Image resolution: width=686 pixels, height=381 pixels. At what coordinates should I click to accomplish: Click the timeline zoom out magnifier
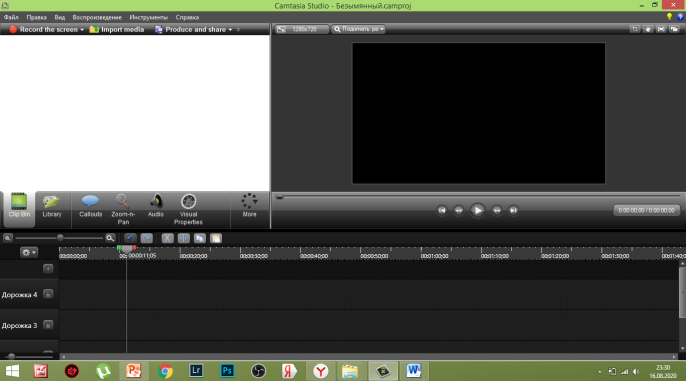(7, 238)
